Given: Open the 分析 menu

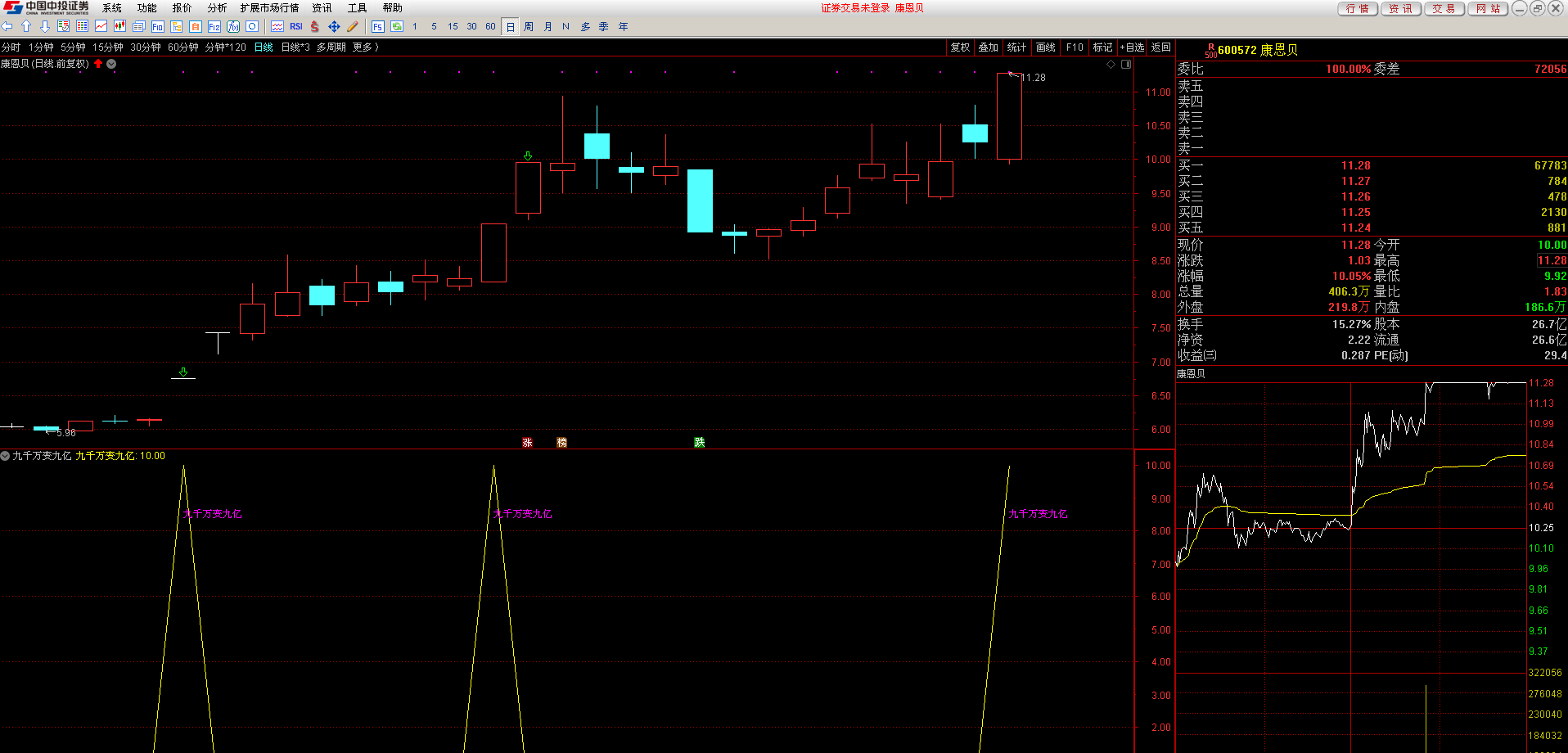Looking at the screenshot, I should pyautogui.click(x=217, y=8).
